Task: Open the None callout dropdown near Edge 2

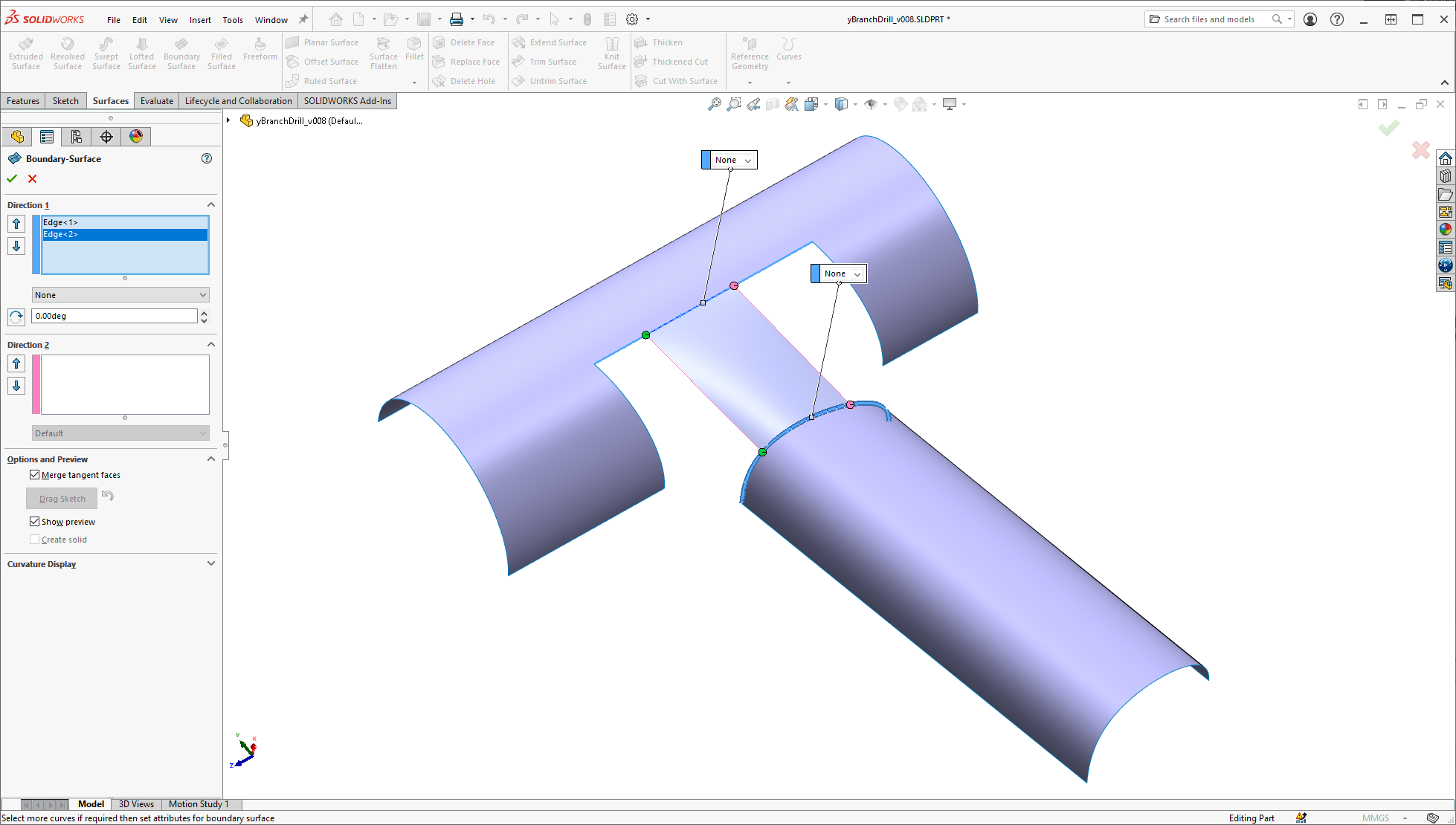Action: coord(857,274)
